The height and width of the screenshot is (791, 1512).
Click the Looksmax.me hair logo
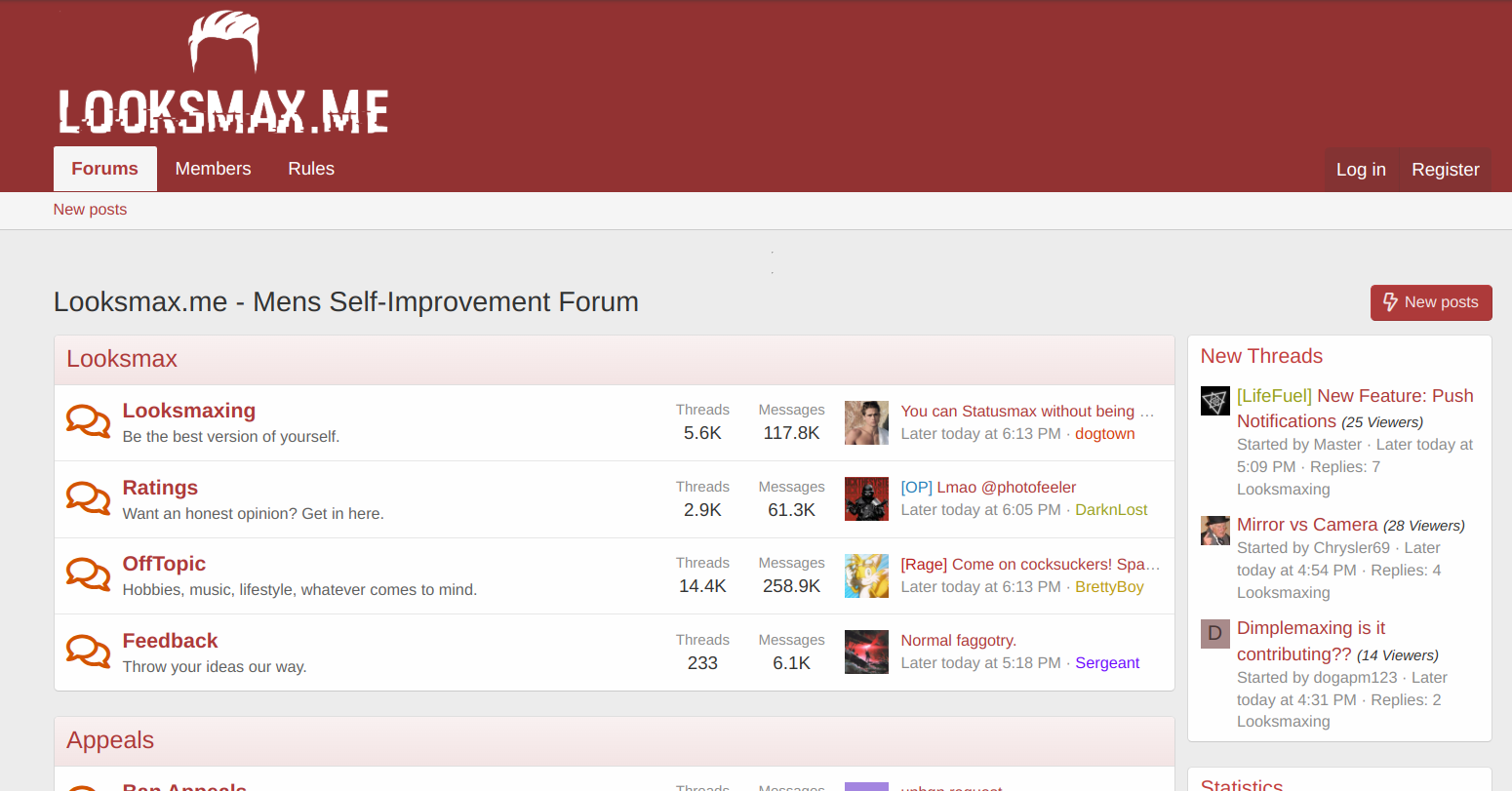[x=223, y=73]
